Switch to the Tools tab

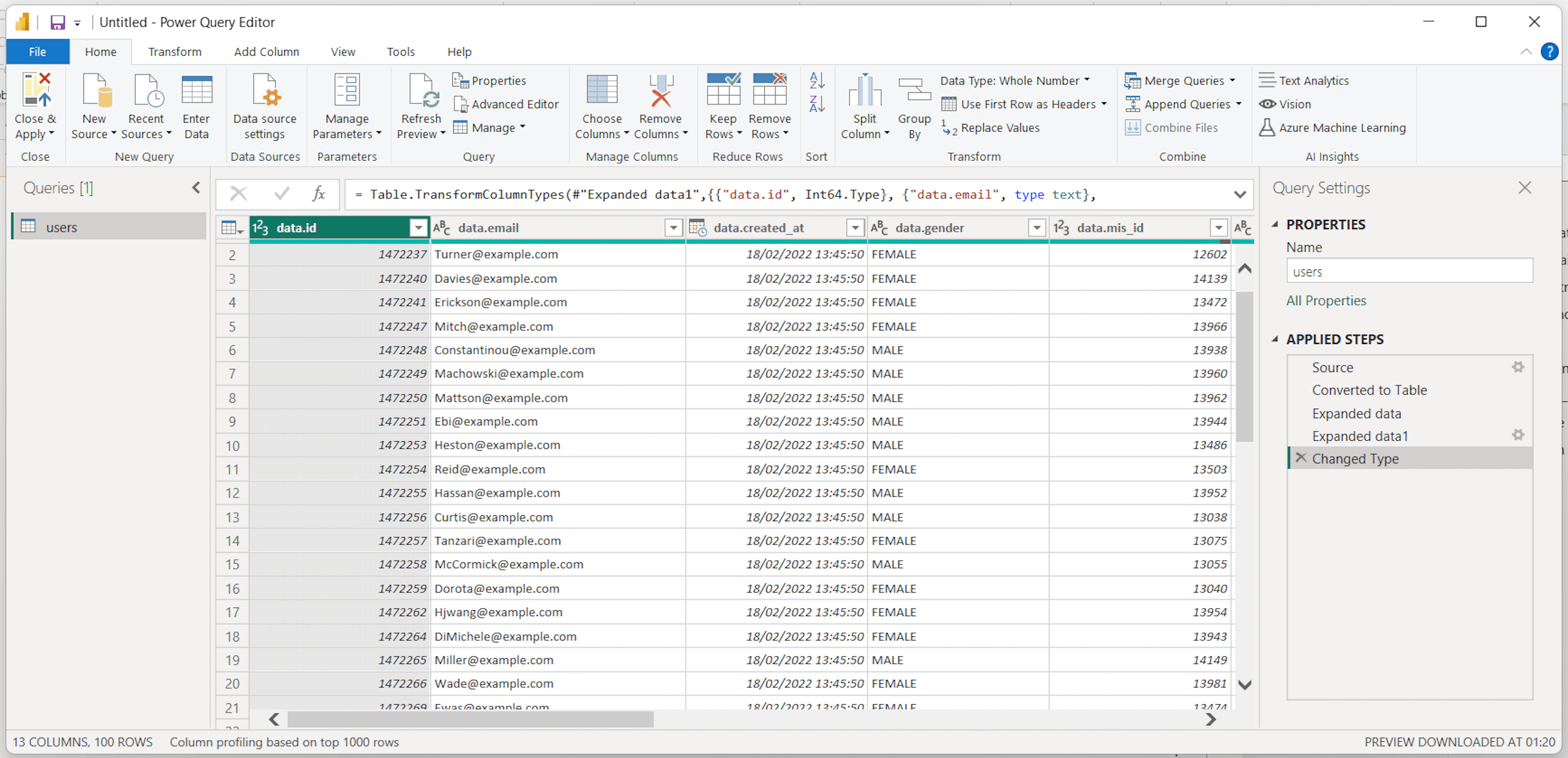[x=400, y=52]
